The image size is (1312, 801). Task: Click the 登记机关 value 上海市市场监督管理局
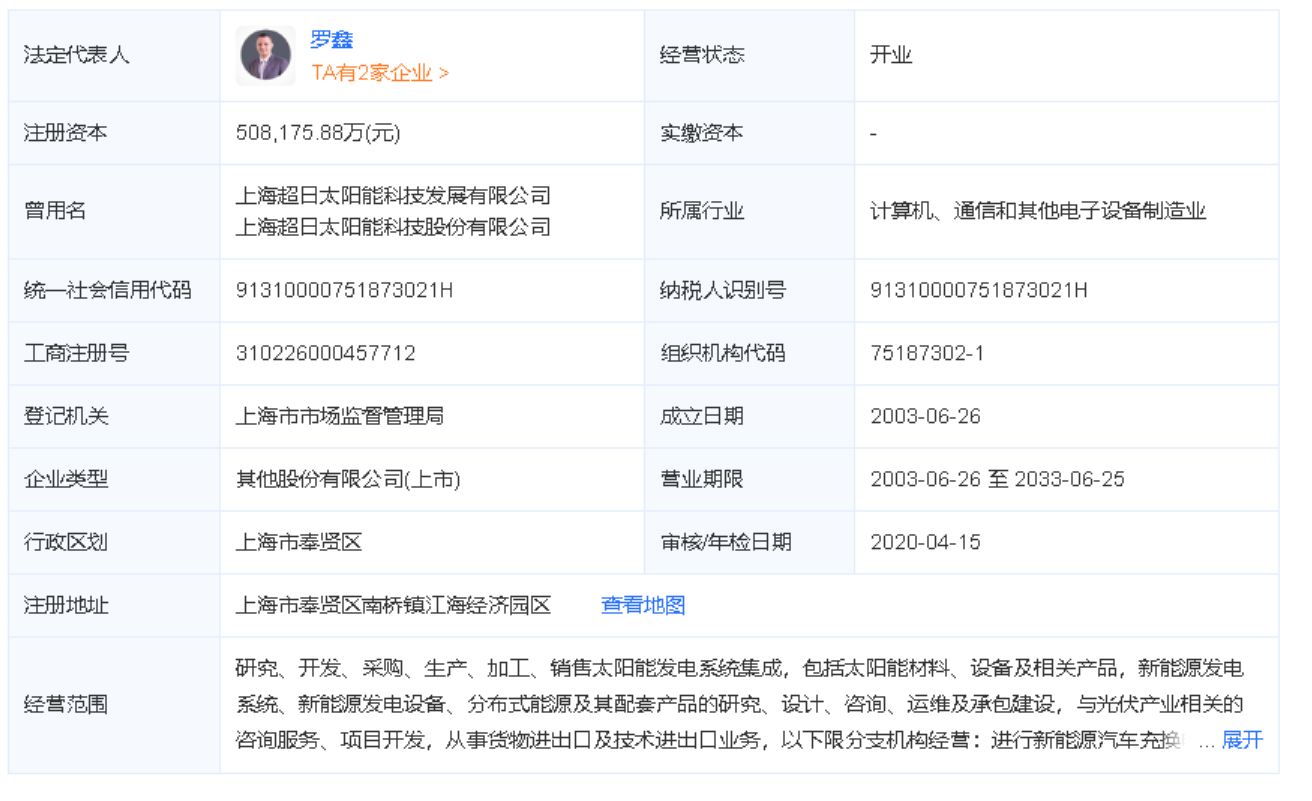click(x=339, y=416)
